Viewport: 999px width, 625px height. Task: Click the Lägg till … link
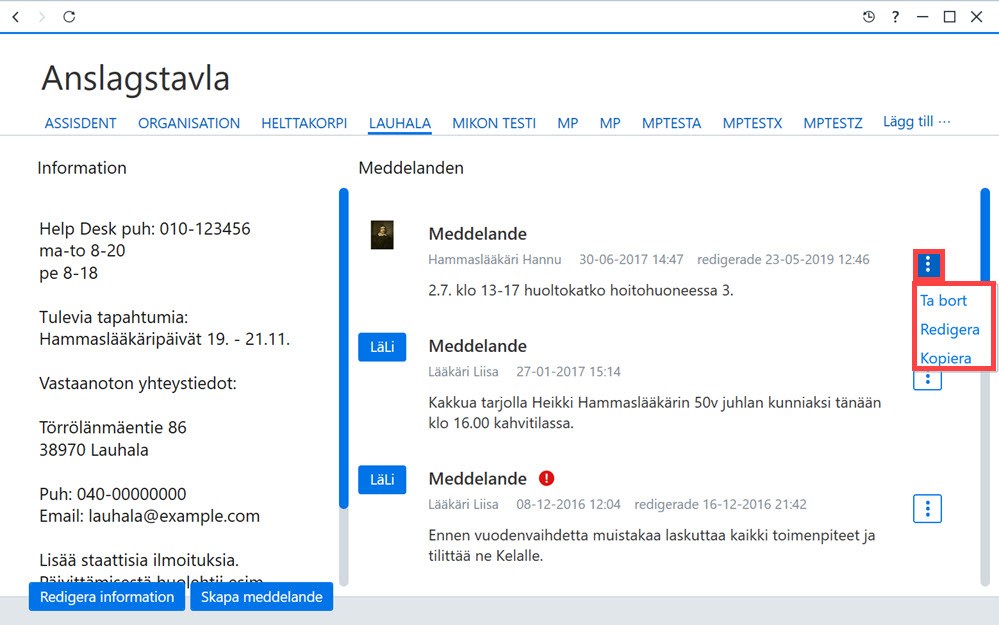(916, 122)
